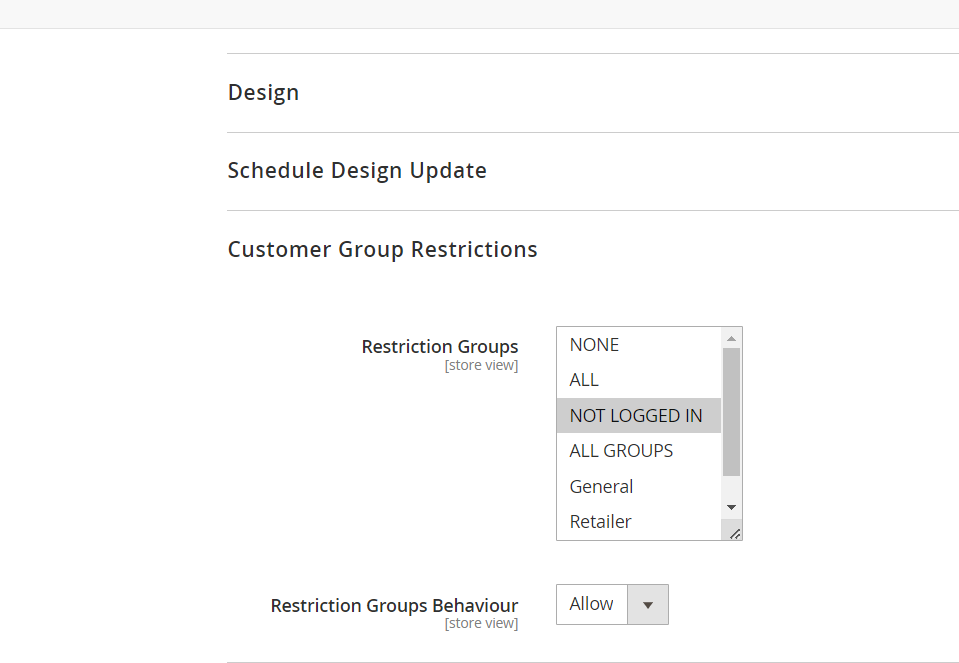
Task: Pick ALL GROUPS in the list
Action: coord(621,451)
